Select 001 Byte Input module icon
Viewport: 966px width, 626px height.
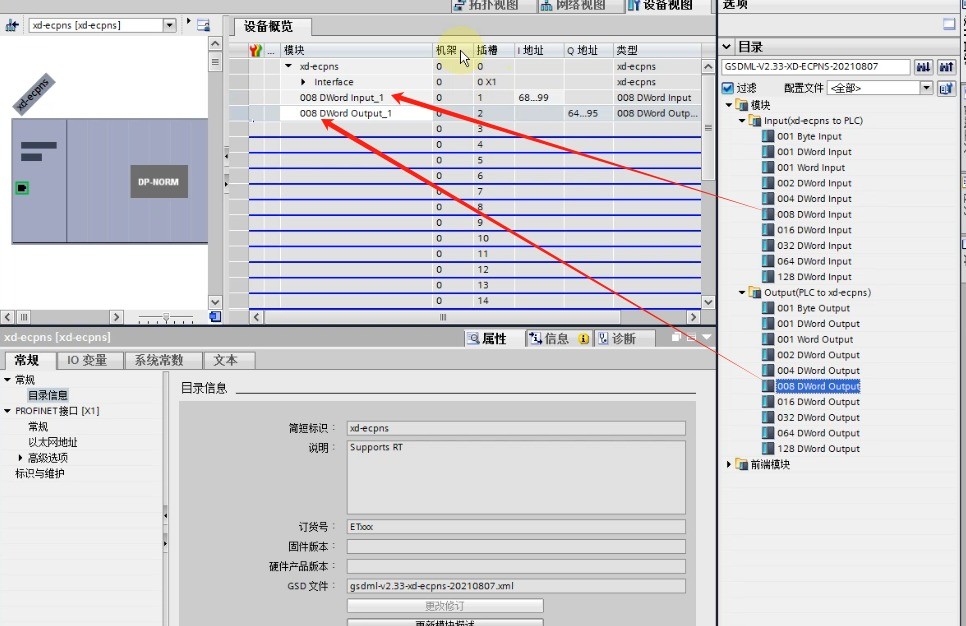(x=768, y=136)
